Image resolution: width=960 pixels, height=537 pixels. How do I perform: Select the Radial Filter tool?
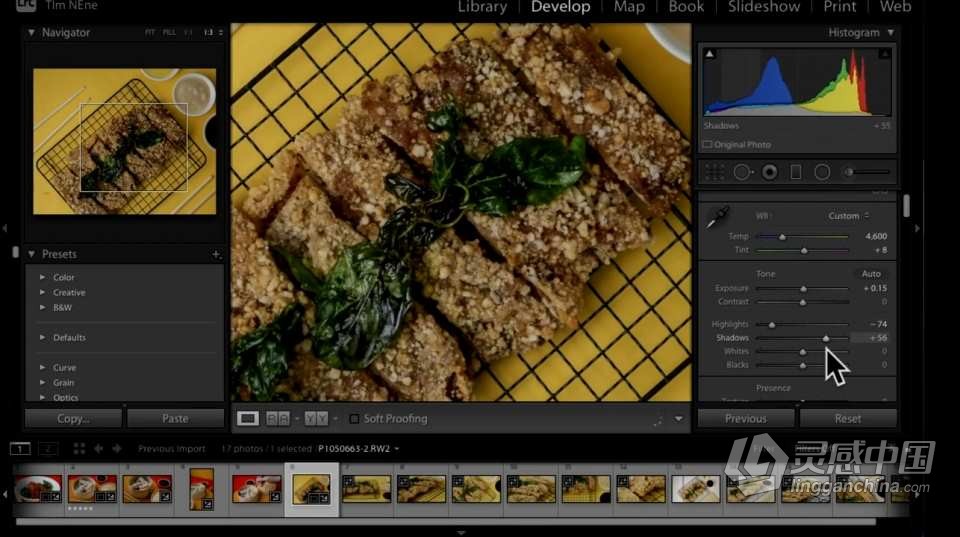[x=822, y=172]
